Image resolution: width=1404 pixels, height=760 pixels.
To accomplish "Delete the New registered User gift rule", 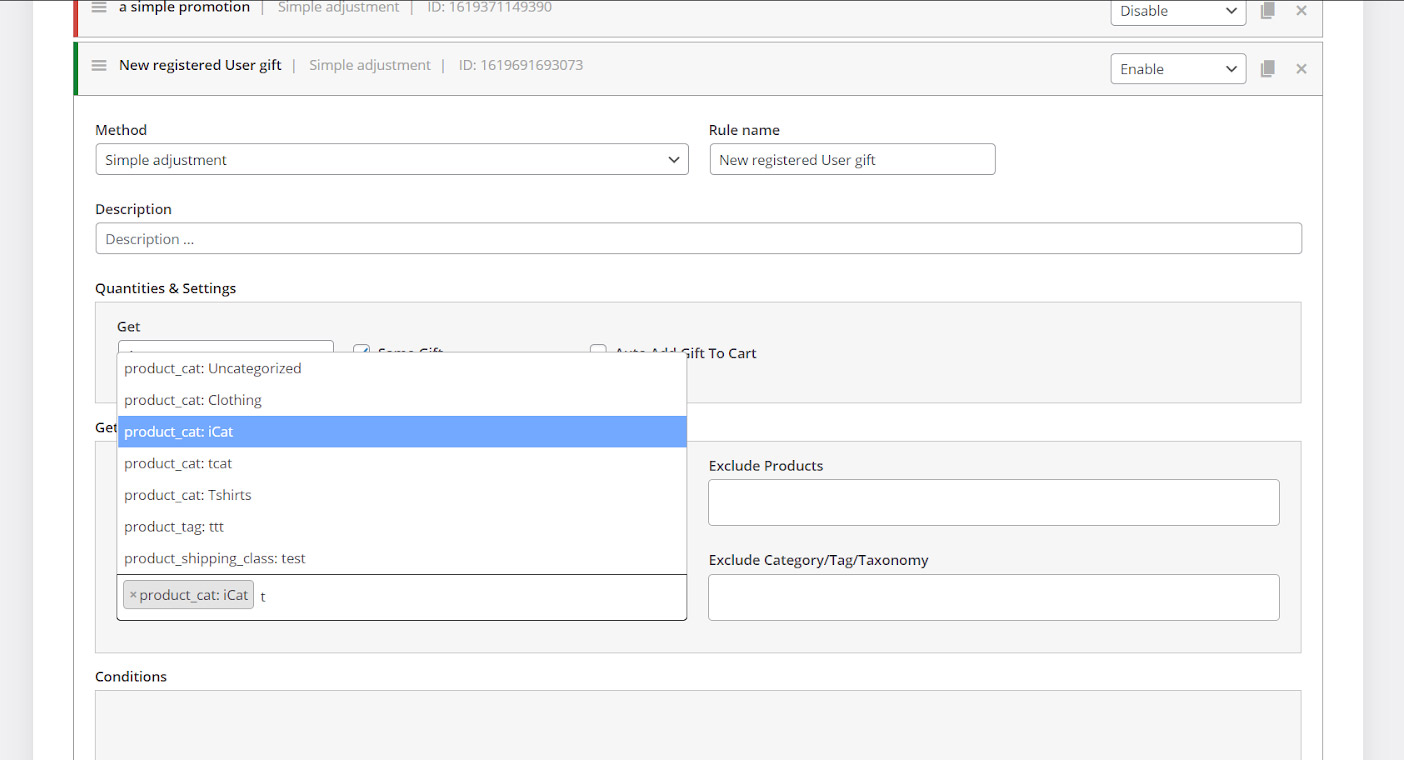I will click(x=1301, y=69).
